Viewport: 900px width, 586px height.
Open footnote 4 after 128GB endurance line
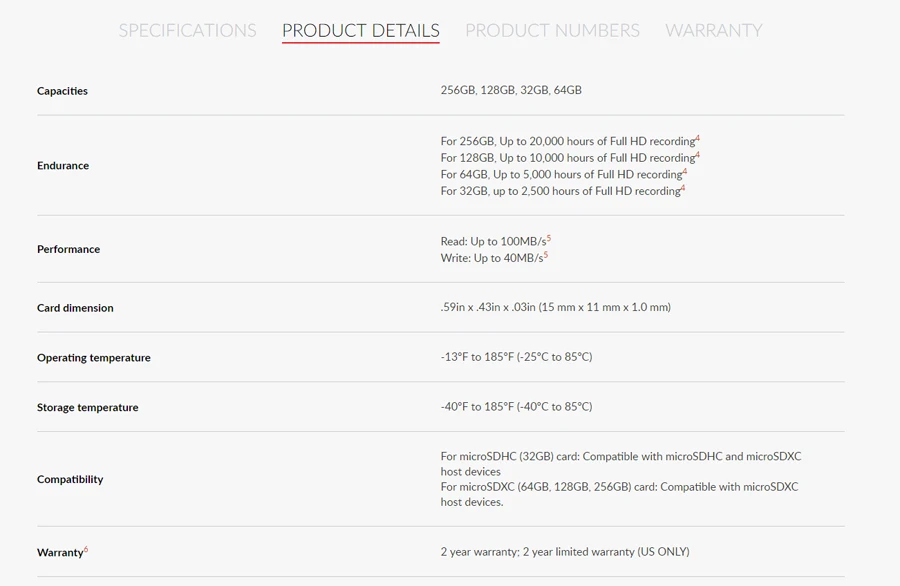[x=698, y=155]
